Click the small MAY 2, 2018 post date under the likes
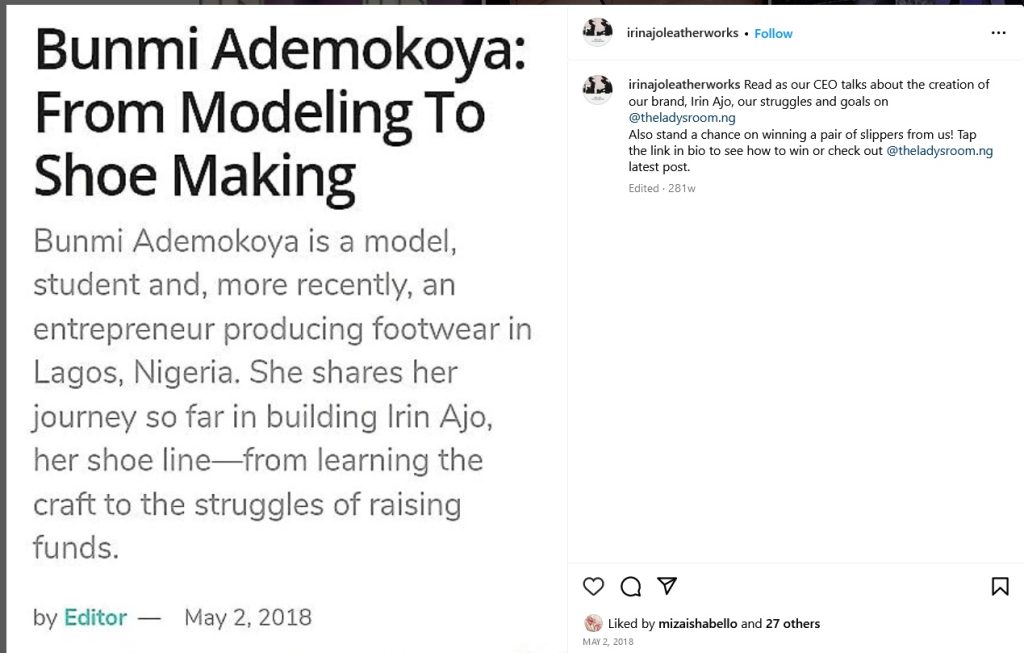The image size is (1024, 653). click(x=607, y=642)
